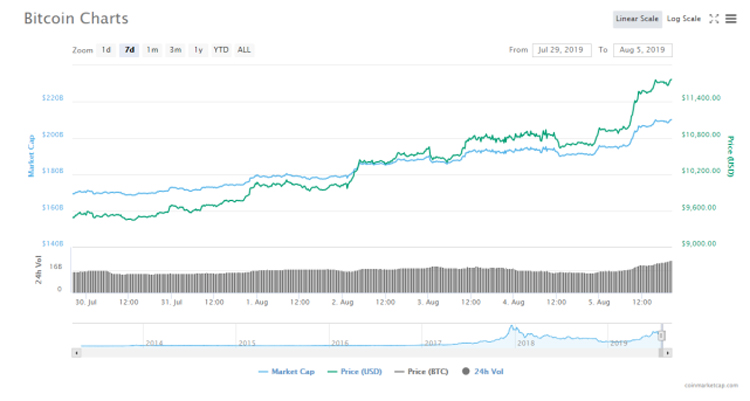Edit the To date field Aug 5, 2019
The width and height of the screenshot is (750, 401).
click(x=642, y=50)
